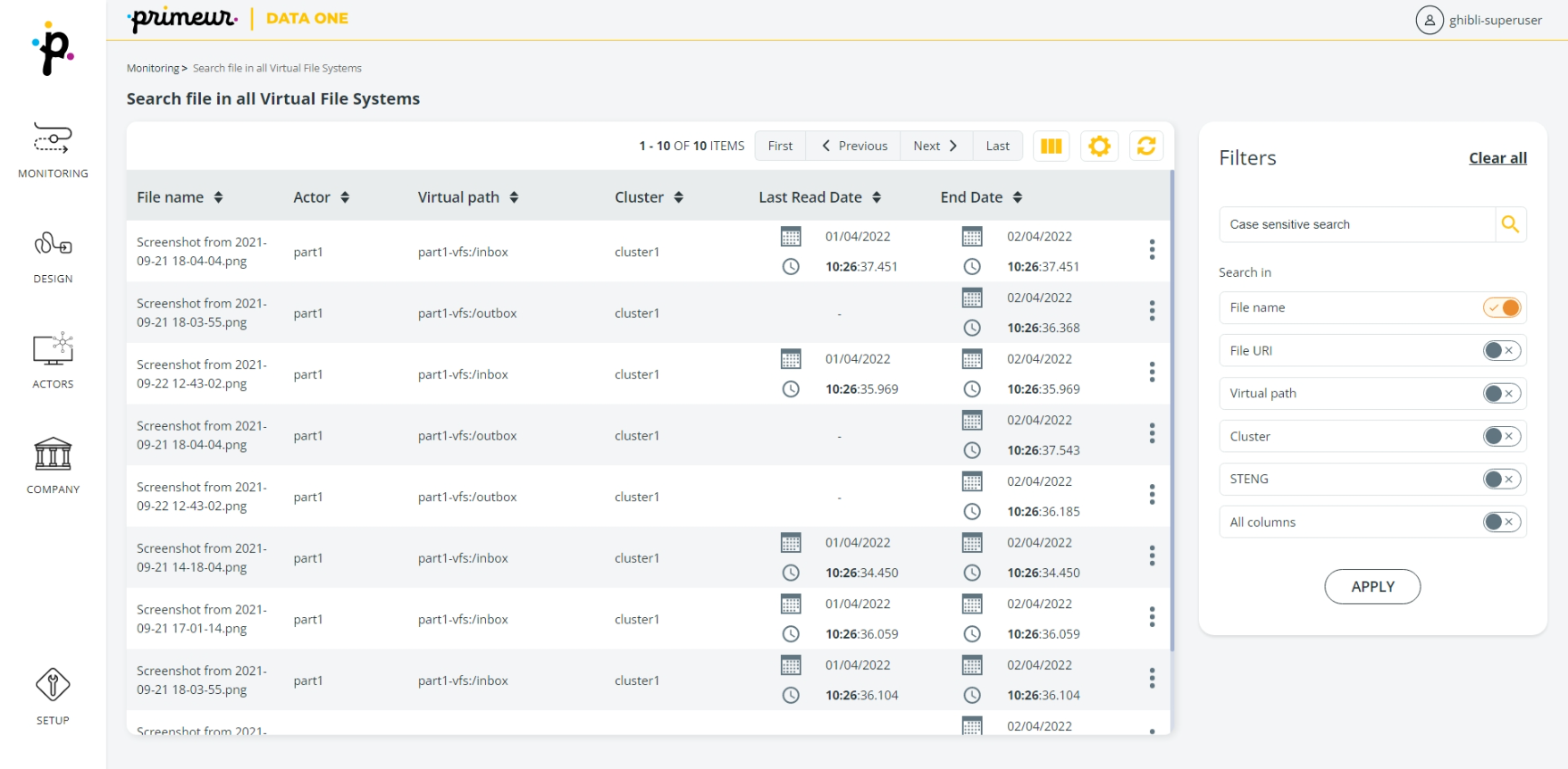1568x769 pixels.
Task: Go to First page
Action: (x=780, y=146)
